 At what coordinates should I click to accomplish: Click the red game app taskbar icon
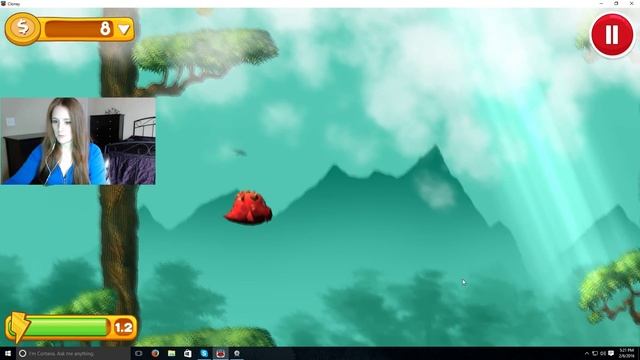click(x=220, y=353)
